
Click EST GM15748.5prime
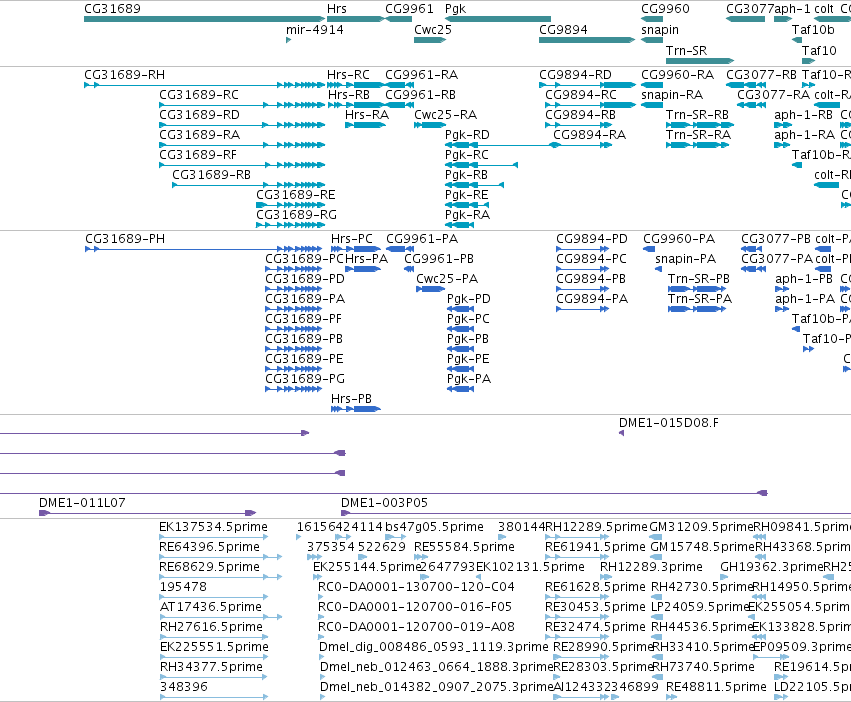pos(657,557)
